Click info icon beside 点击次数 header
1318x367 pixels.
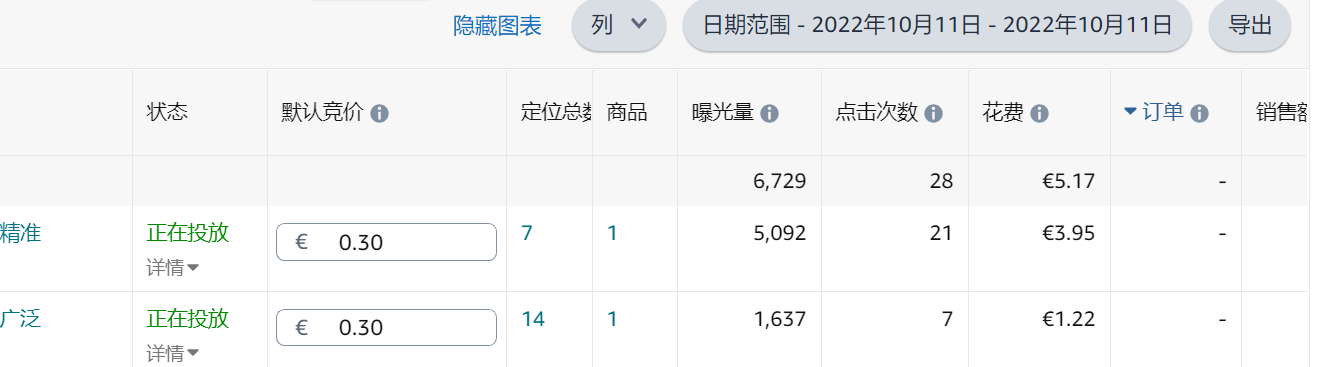[934, 113]
